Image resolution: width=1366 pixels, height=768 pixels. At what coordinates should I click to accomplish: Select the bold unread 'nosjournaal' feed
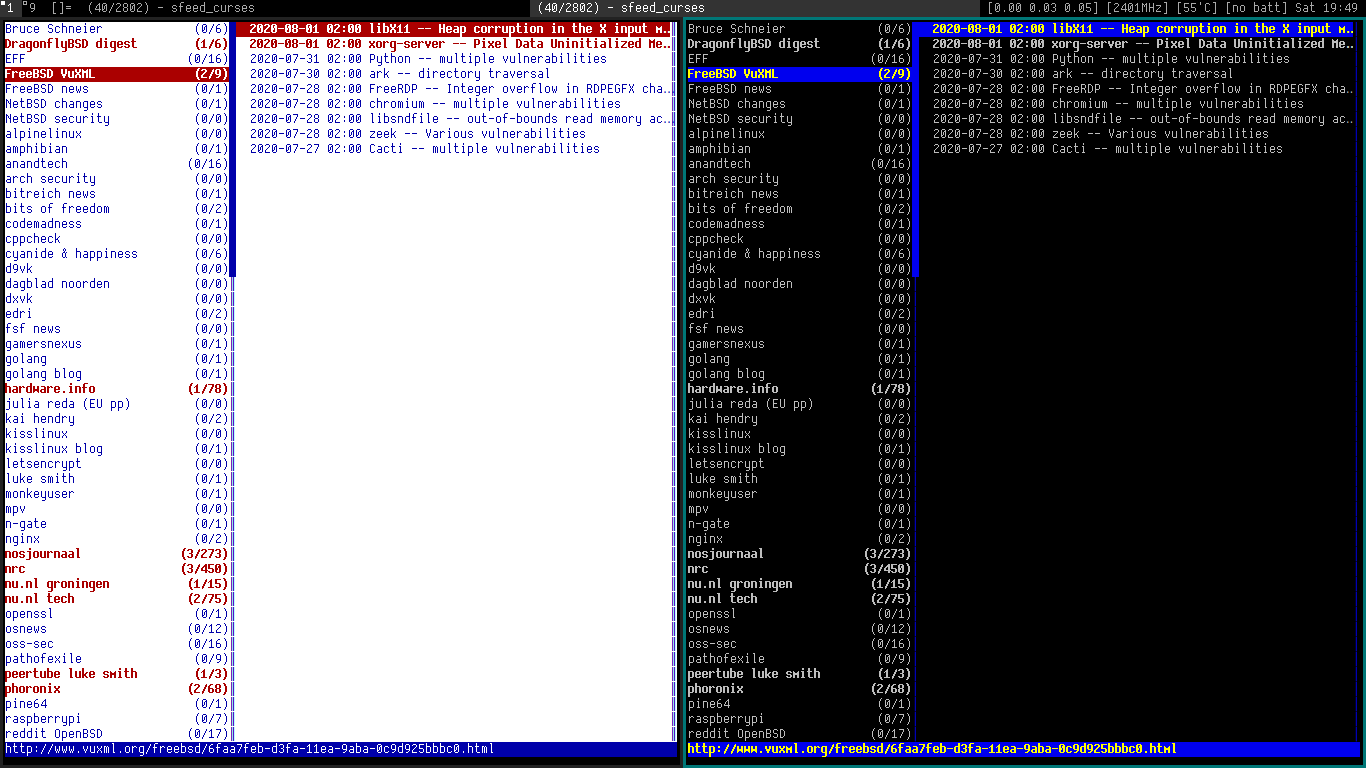(x=42, y=553)
